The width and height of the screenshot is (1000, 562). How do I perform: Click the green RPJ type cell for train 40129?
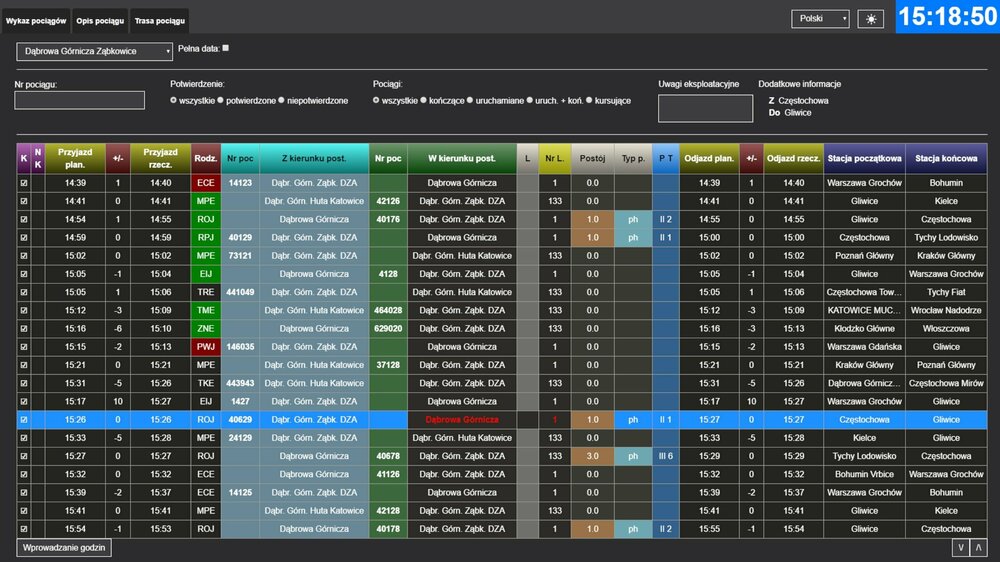(x=206, y=238)
